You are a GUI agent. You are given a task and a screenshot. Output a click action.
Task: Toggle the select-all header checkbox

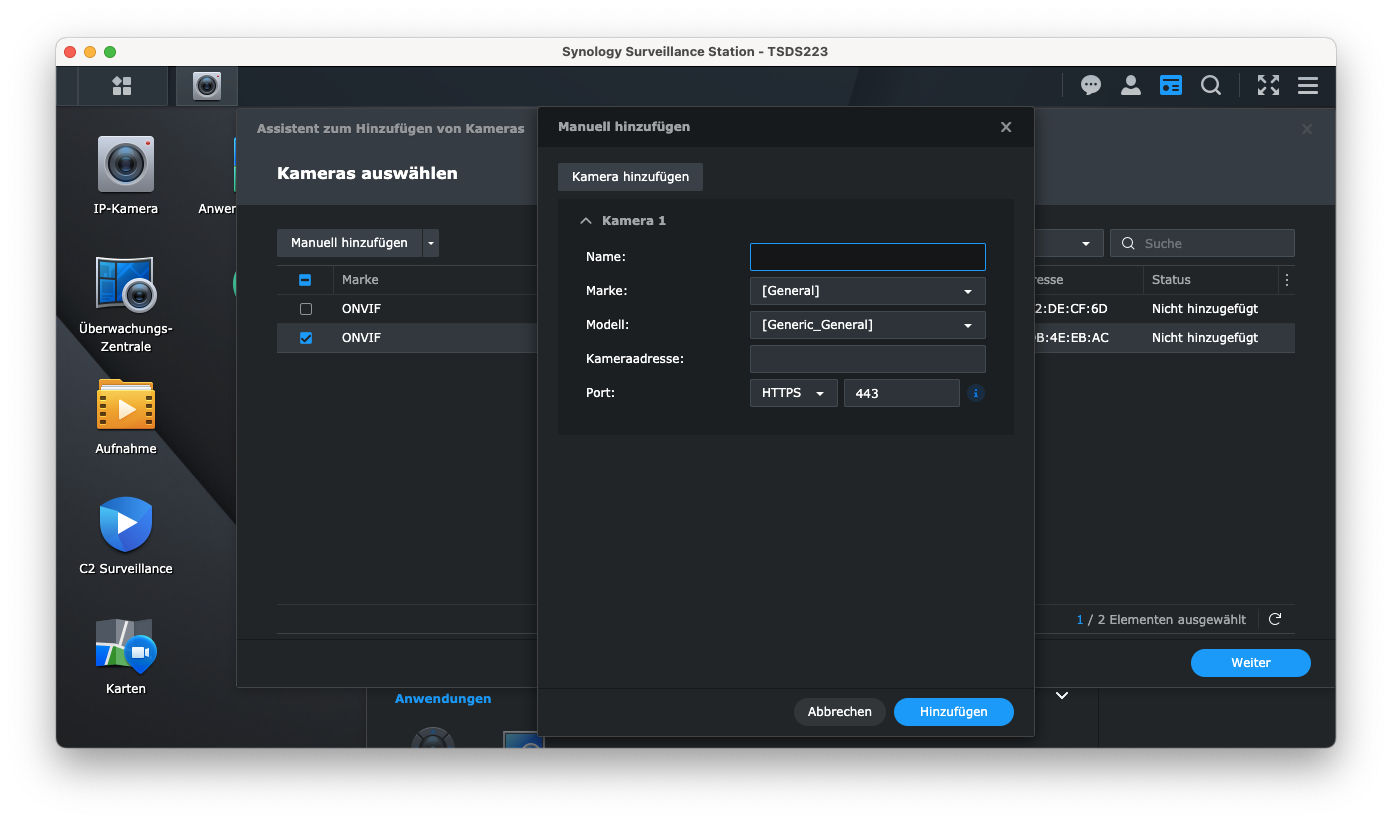306,280
